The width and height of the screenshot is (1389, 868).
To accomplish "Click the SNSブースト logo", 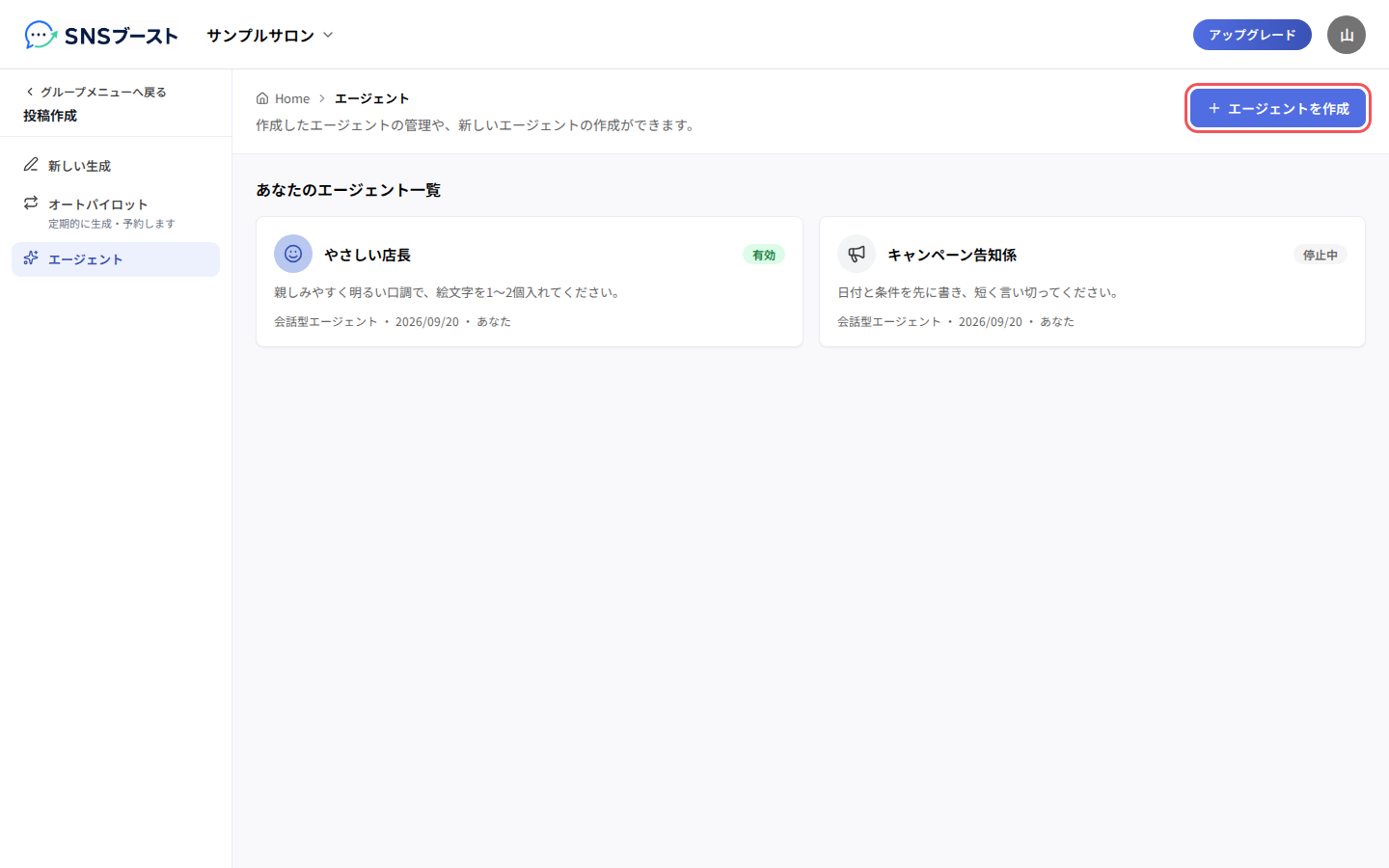I will pyautogui.click(x=101, y=36).
